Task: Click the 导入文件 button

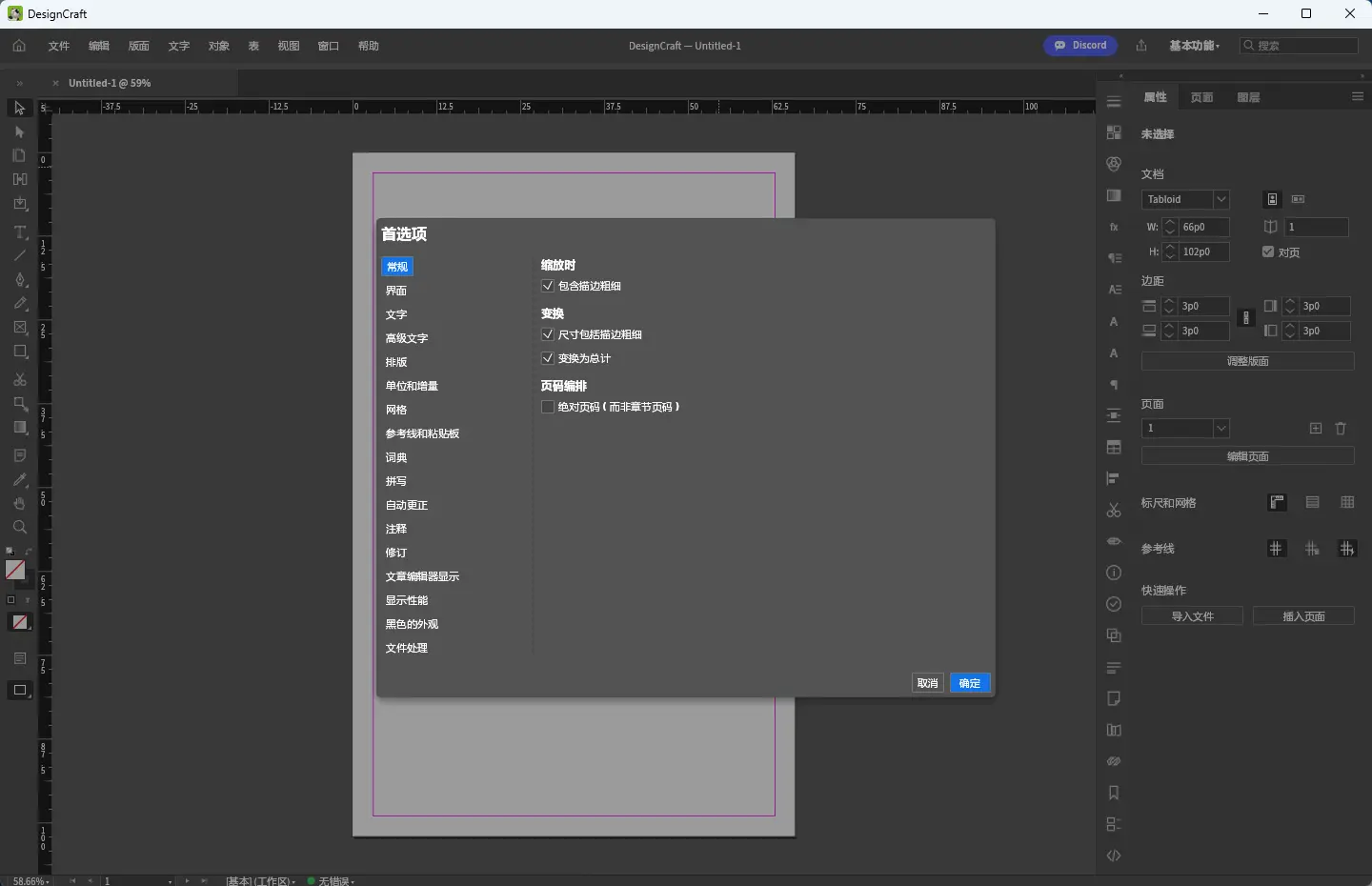Action: [x=1192, y=616]
